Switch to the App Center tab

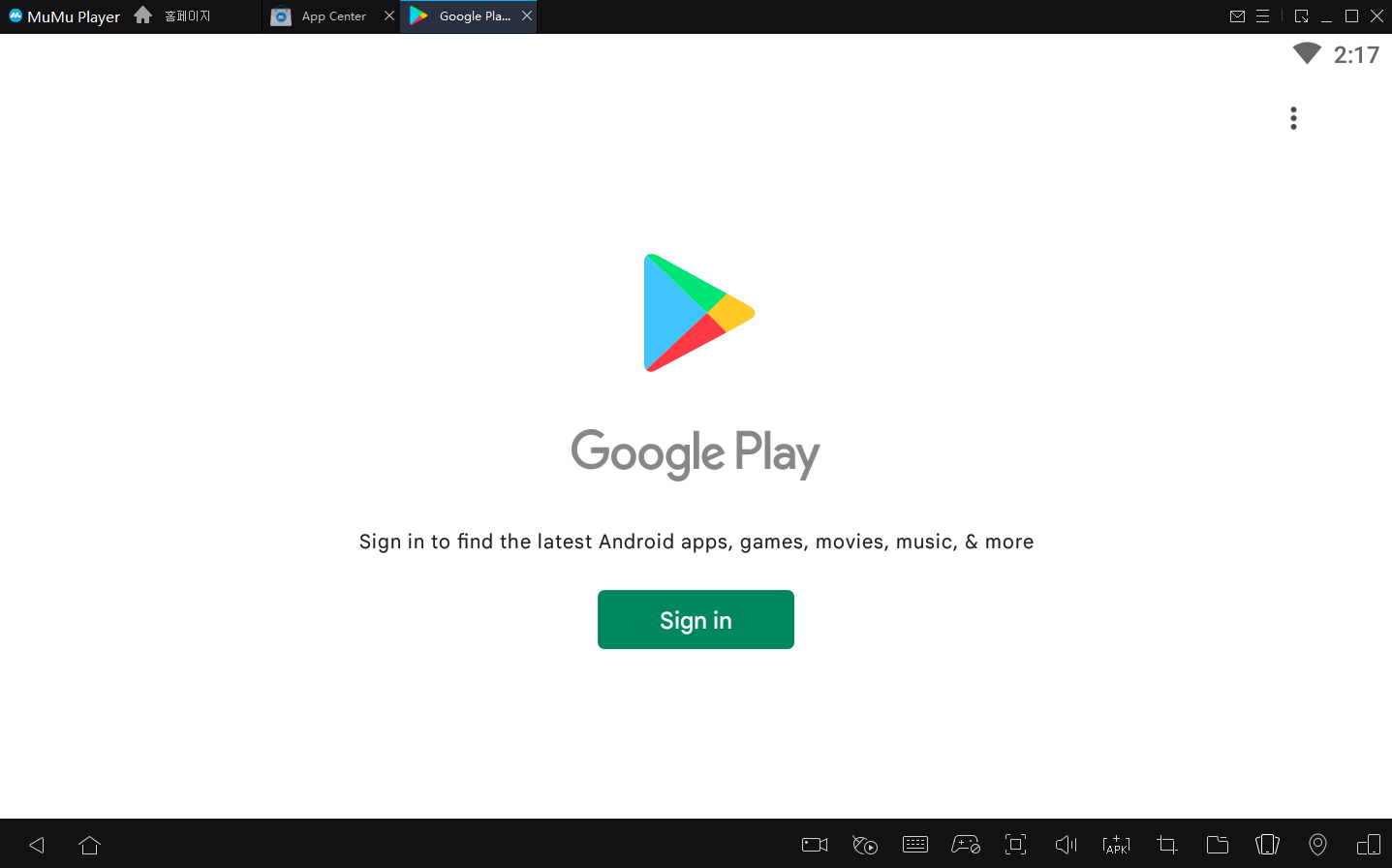[x=330, y=16]
